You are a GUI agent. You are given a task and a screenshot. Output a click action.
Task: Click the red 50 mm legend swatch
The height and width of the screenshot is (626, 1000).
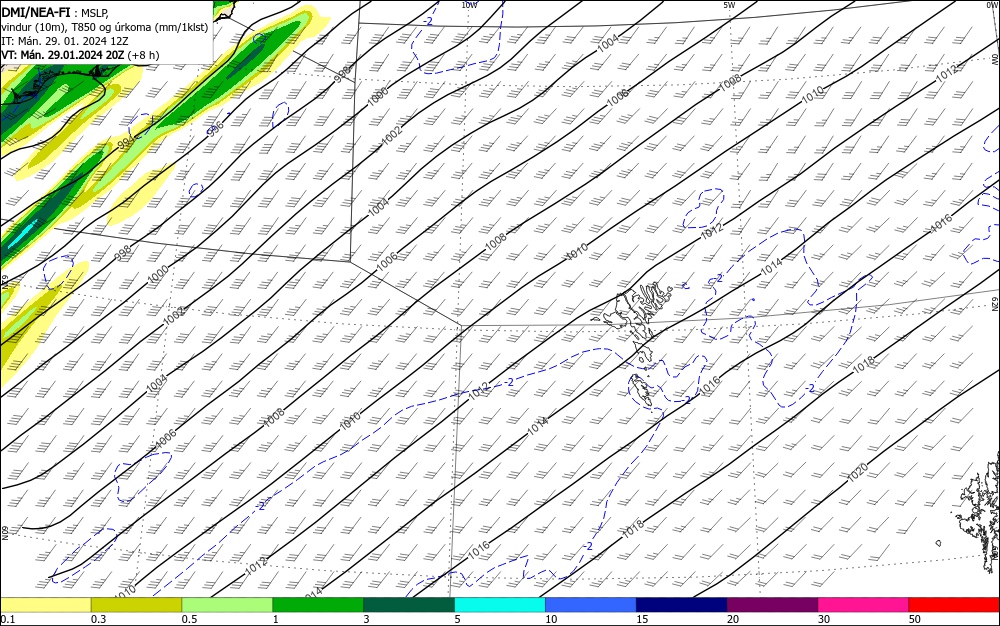(954, 605)
